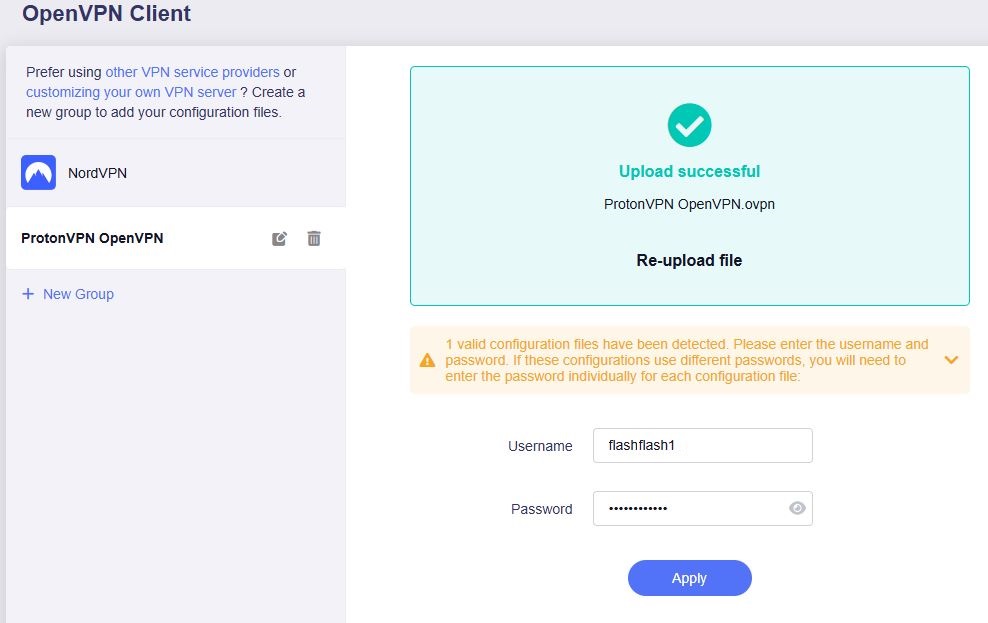Click the Password input field

[x=702, y=508]
